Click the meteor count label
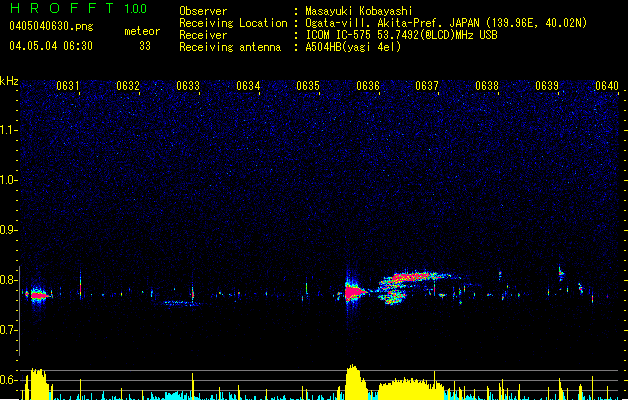Screen dimensions: 629x400 pos(142,31)
